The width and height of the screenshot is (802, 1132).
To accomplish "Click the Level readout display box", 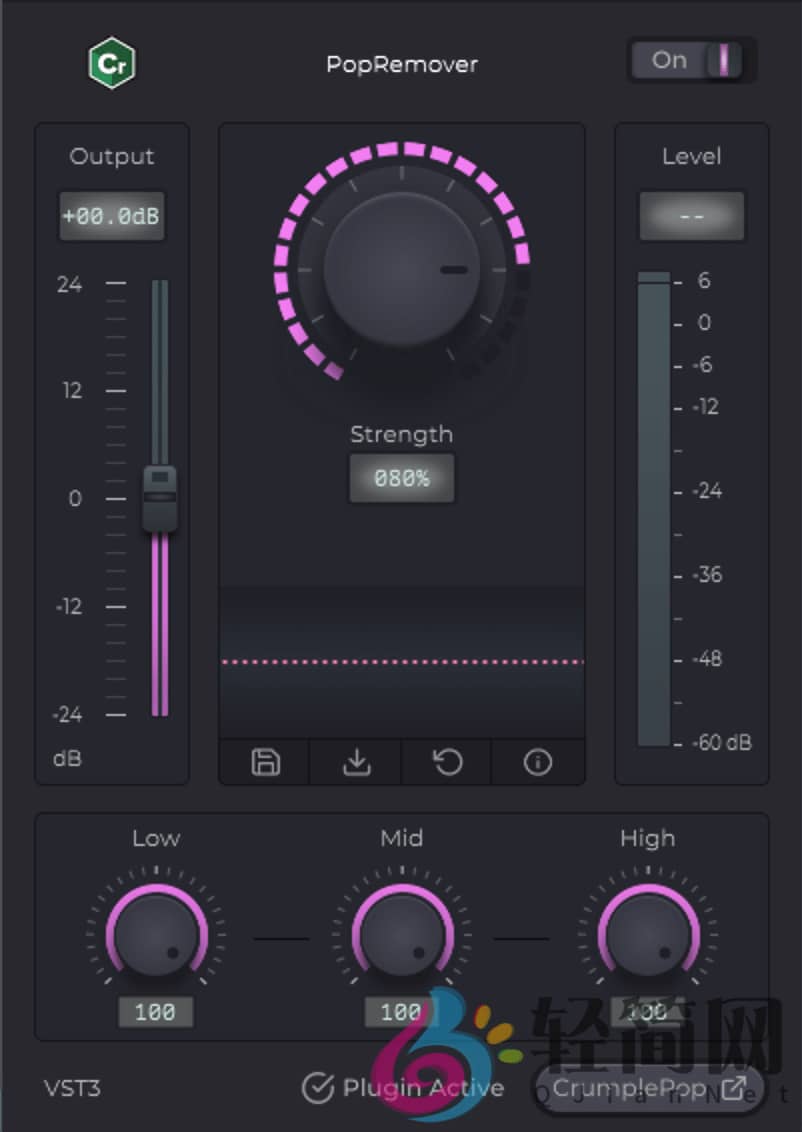I will pos(692,217).
